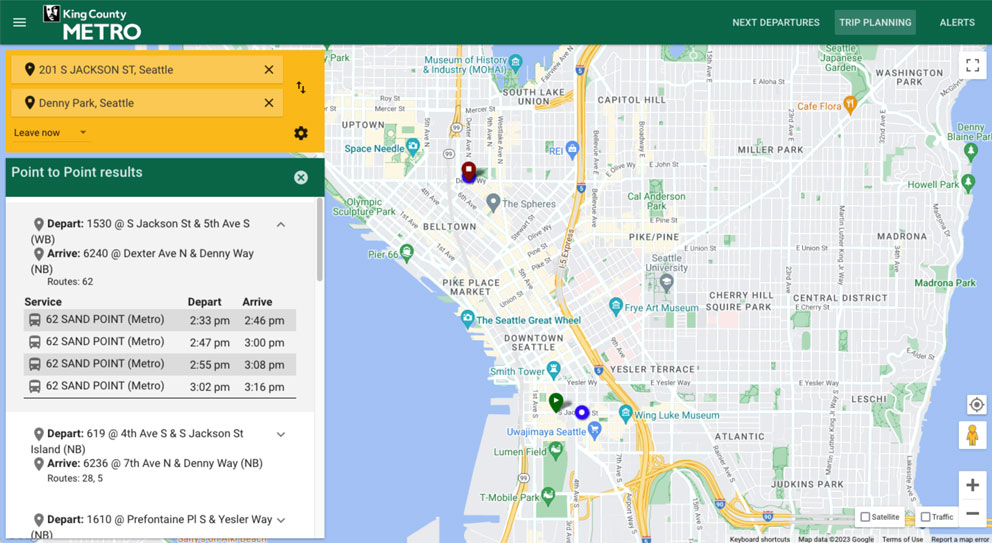Select the Denny Blaine Park map pin
This screenshot has height=543, width=992.
point(970,152)
